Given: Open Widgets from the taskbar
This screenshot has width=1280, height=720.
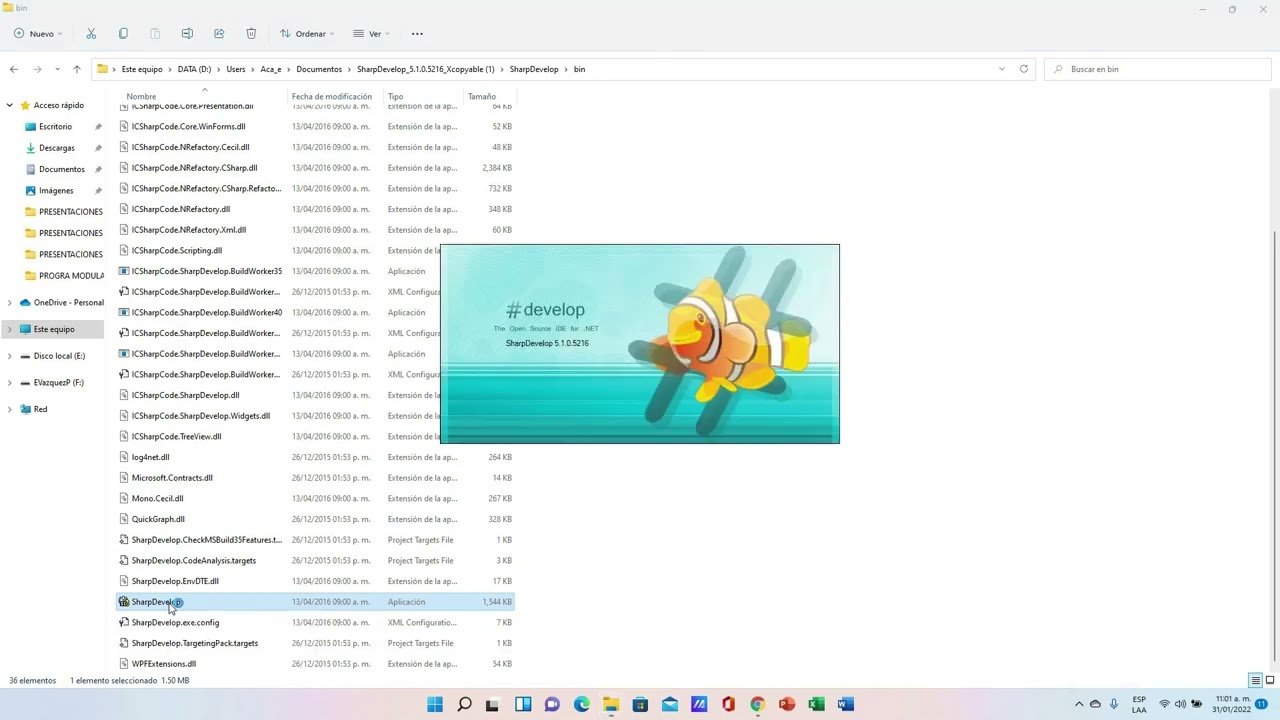Looking at the screenshot, I should click(x=523, y=704).
